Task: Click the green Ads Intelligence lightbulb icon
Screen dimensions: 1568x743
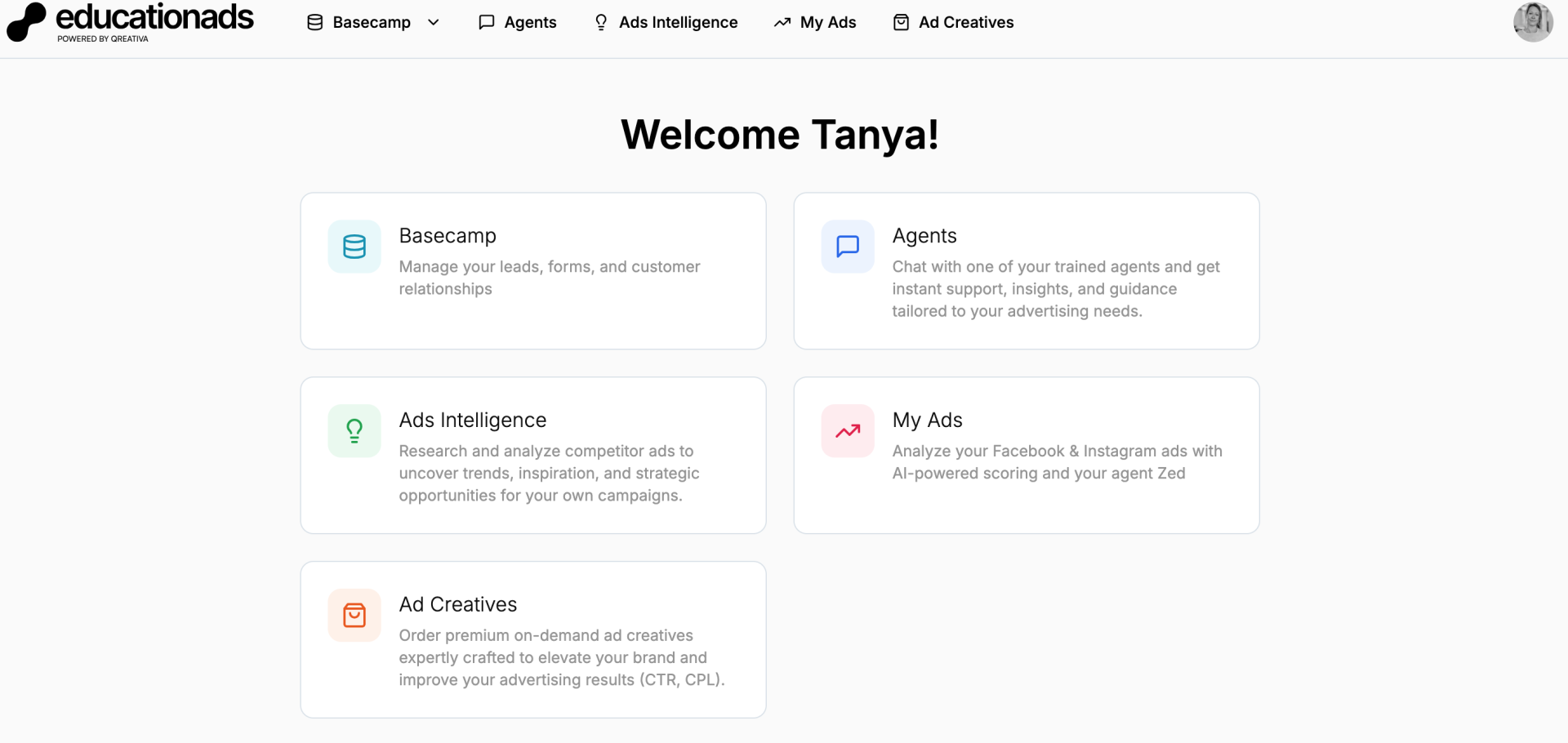Action: (x=354, y=431)
